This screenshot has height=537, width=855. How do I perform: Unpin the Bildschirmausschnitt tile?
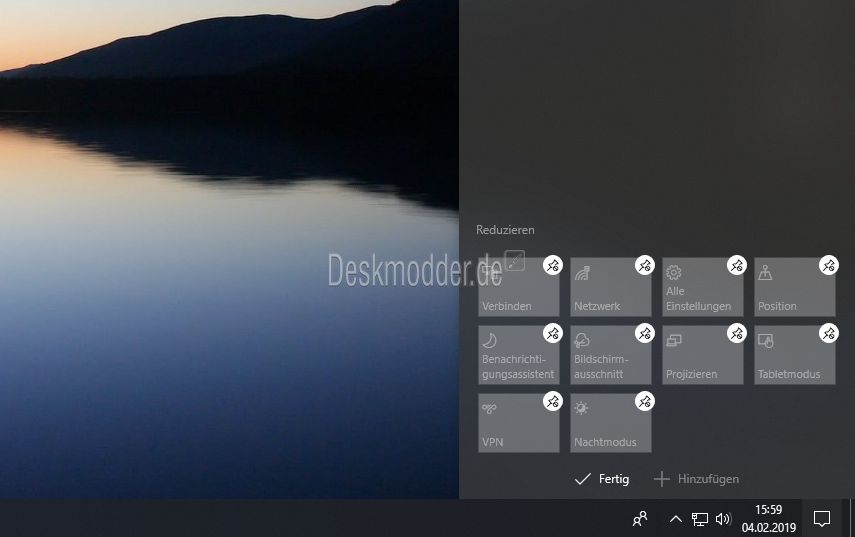[x=645, y=333]
